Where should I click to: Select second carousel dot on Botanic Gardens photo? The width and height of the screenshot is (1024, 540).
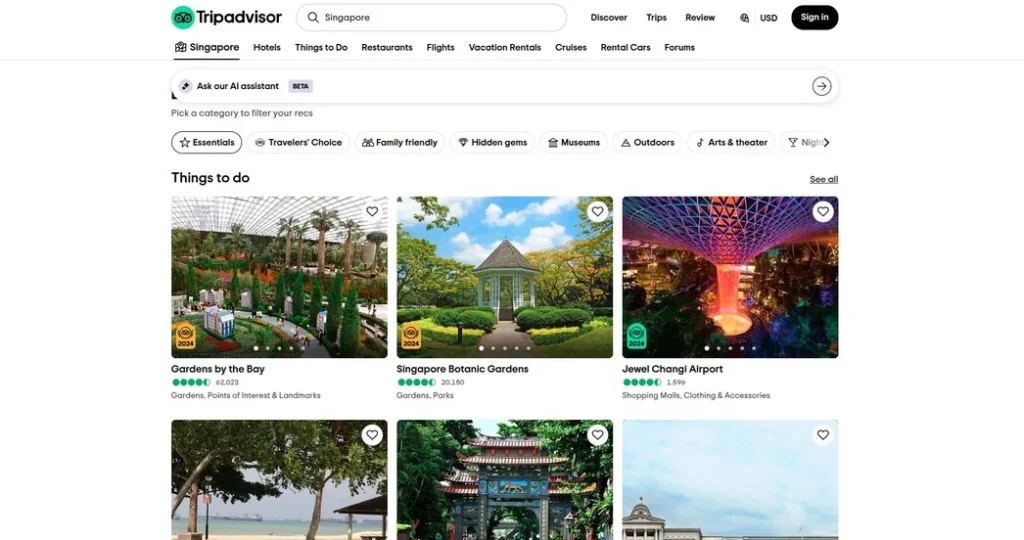coord(493,348)
